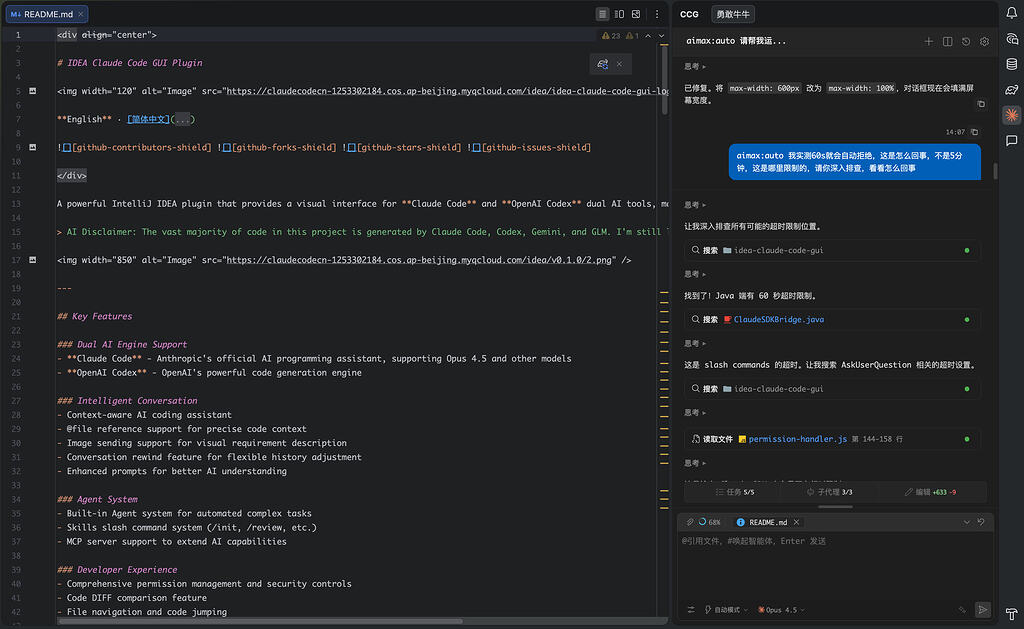Image resolution: width=1024 pixels, height=629 pixels.
Task: Switch to preview-only view mode
Action: pyautogui.click(x=636, y=14)
